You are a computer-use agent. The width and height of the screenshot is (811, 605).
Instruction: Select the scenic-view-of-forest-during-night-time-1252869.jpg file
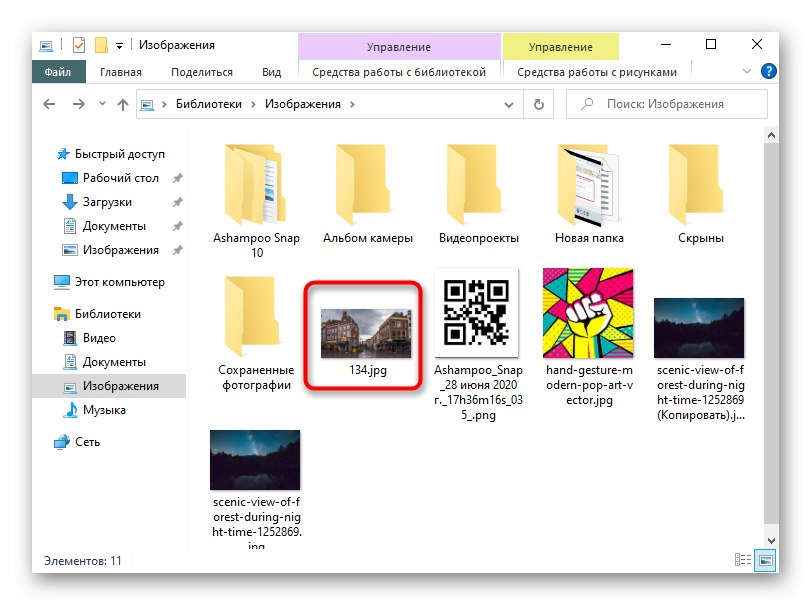pyautogui.click(x=256, y=489)
